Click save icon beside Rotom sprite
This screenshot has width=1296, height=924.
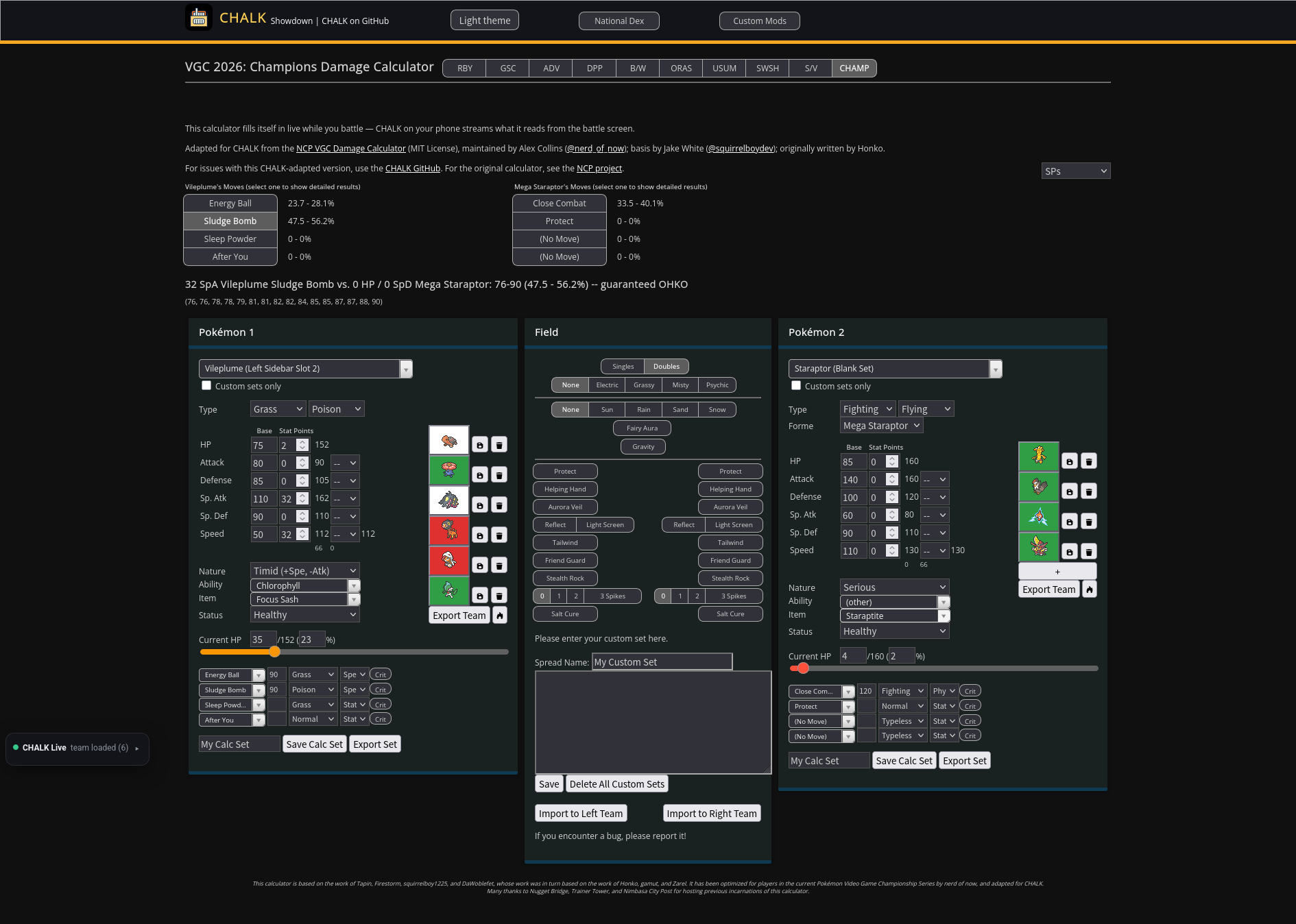click(x=1070, y=522)
